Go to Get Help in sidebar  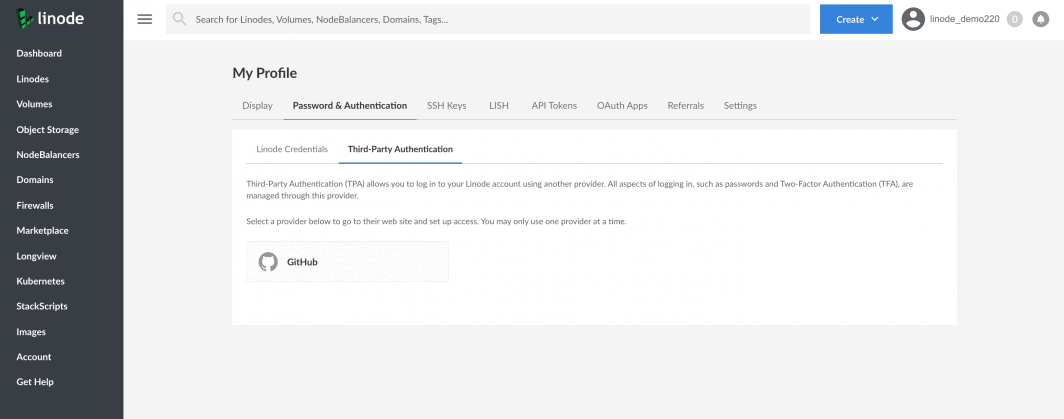pyautogui.click(x=35, y=382)
